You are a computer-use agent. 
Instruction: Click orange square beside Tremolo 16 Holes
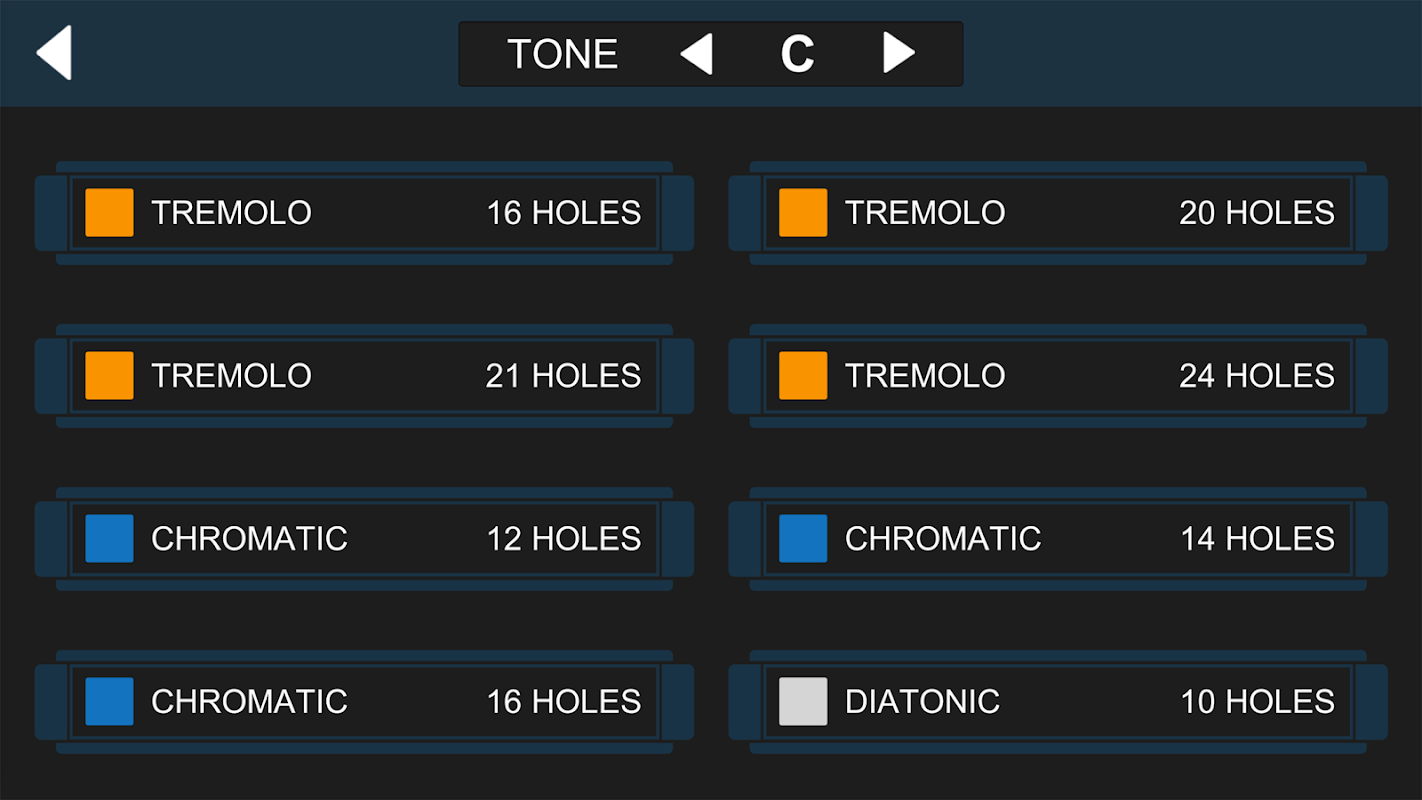click(109, 213)
